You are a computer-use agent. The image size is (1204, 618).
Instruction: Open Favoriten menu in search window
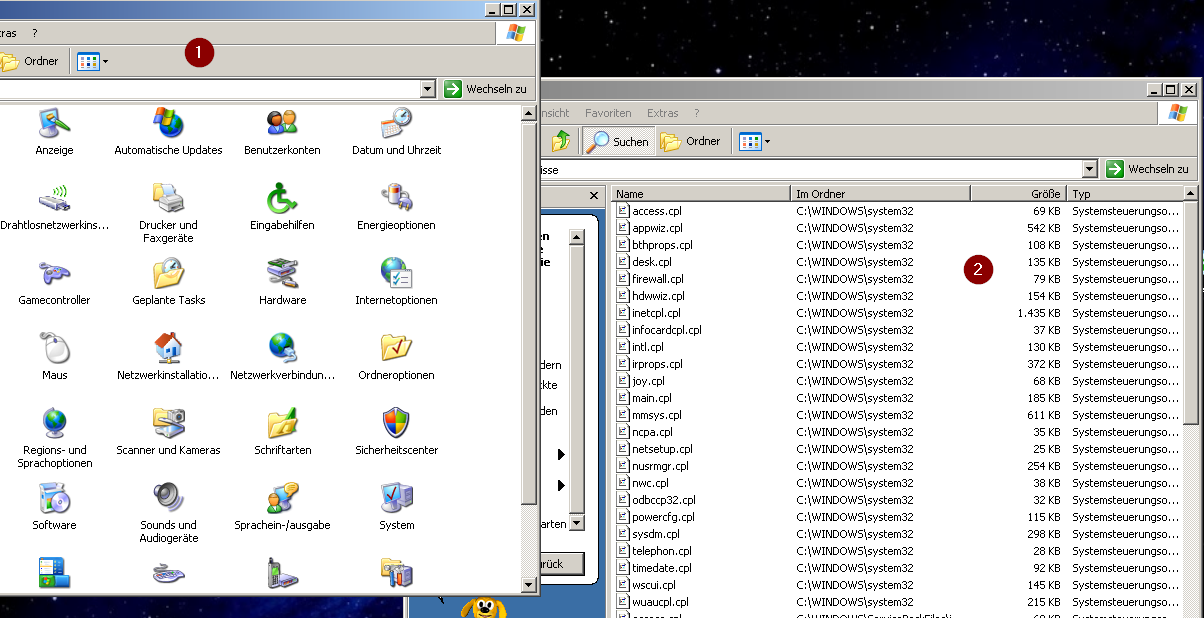click(608, 113)
